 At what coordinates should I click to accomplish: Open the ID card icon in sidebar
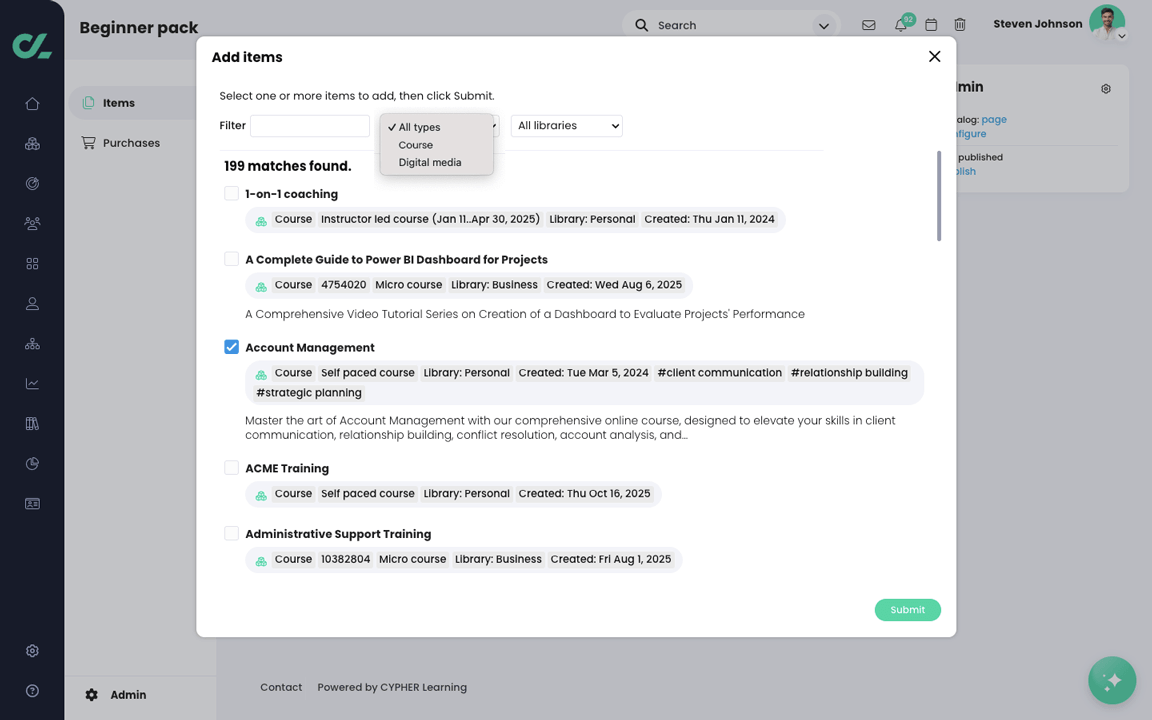coord(32,504)
